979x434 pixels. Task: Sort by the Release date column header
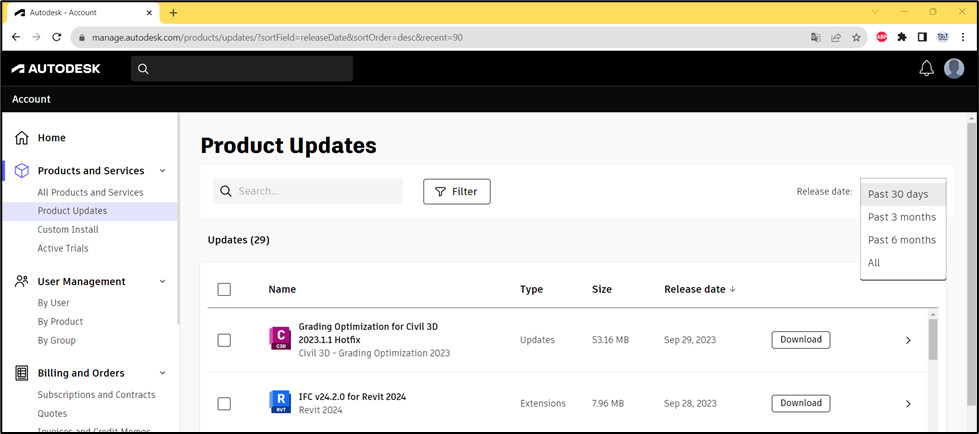[x=695, y=289]
